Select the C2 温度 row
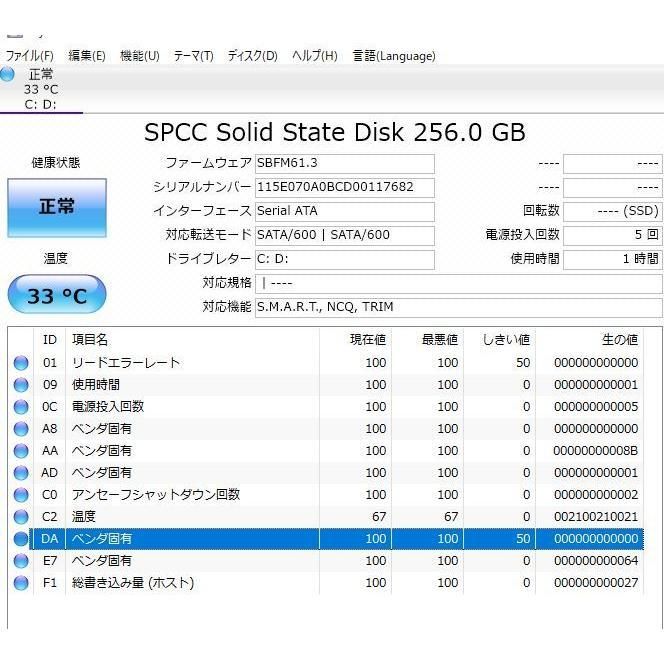Image resolution: width=664 pixels, height=664 pixels. point(326,517)
